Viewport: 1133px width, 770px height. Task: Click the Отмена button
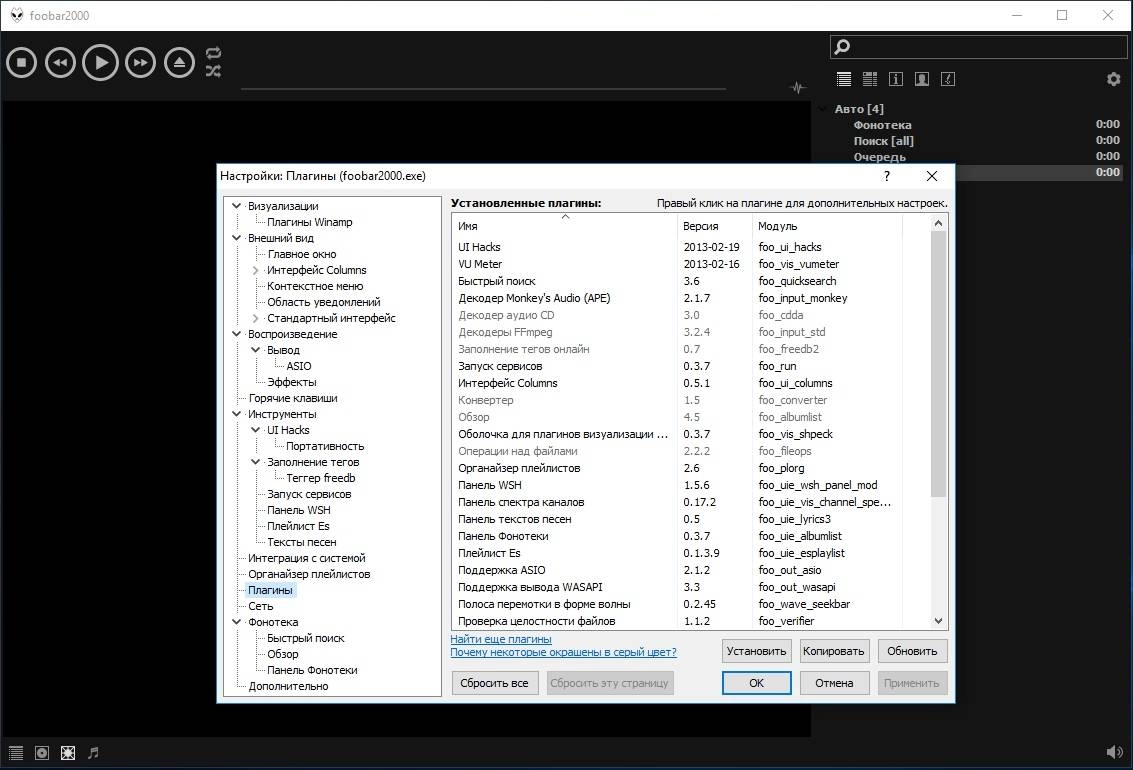pyautogui.click(x=834, y=683)
